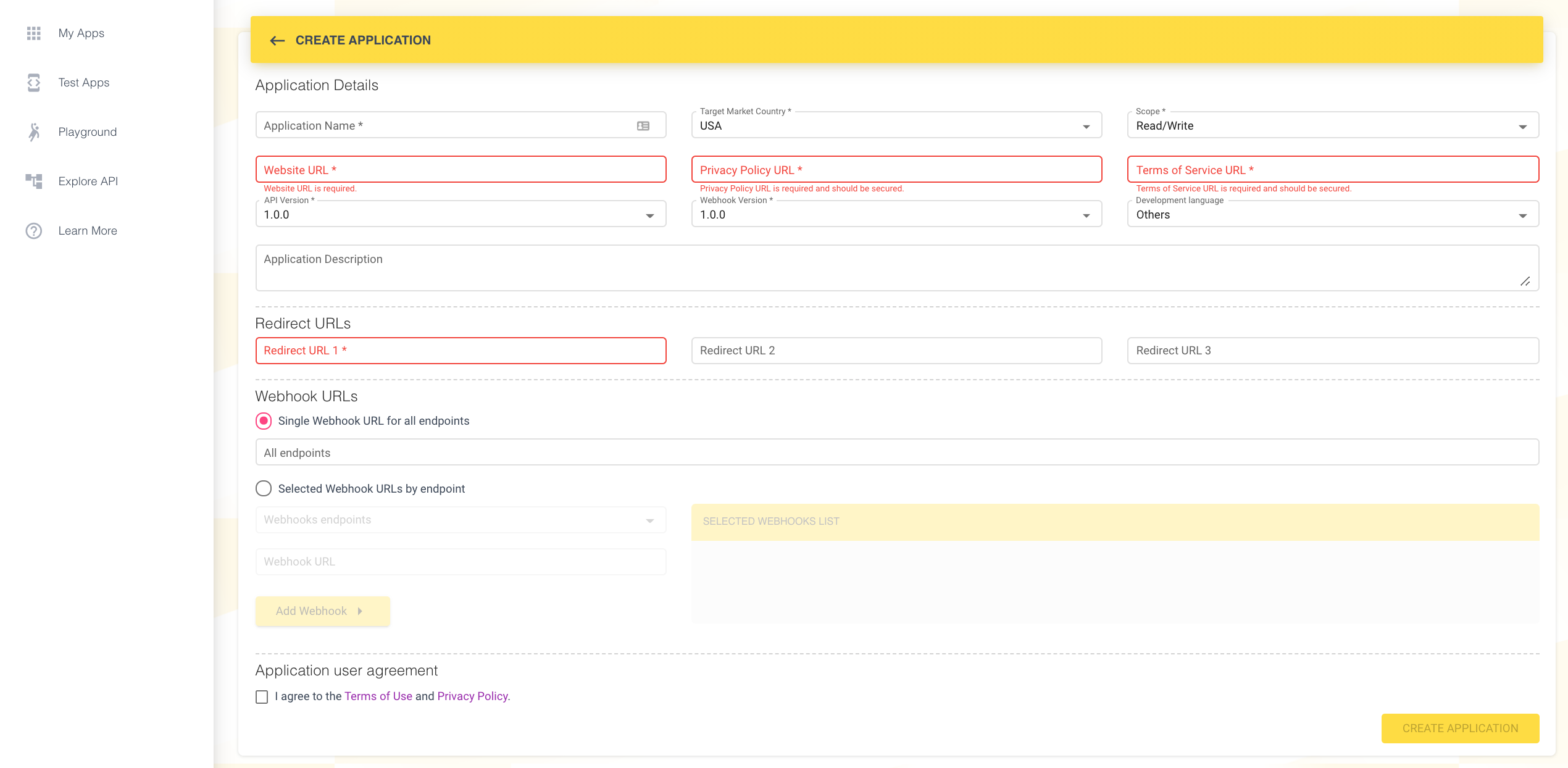
Task: Click the Playground running figure icon
Action: (34, 132)
